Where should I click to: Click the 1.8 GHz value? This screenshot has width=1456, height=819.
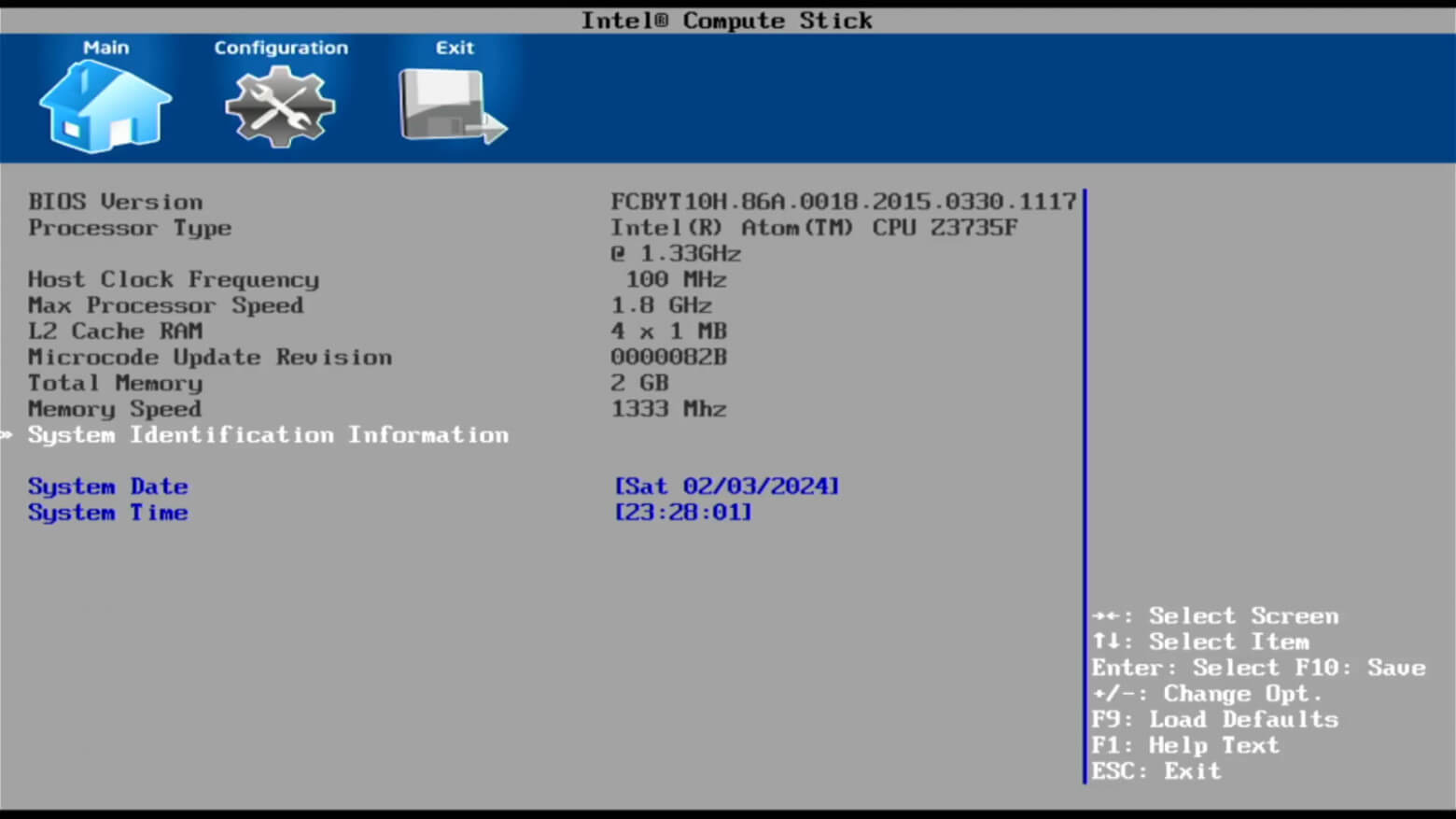[661, 305]
